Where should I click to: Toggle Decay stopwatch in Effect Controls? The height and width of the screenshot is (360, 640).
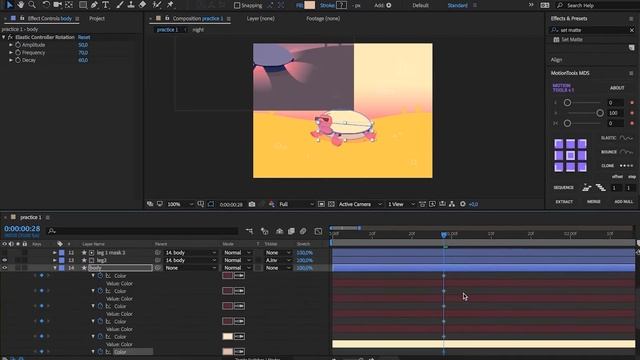tap(18, 60)
